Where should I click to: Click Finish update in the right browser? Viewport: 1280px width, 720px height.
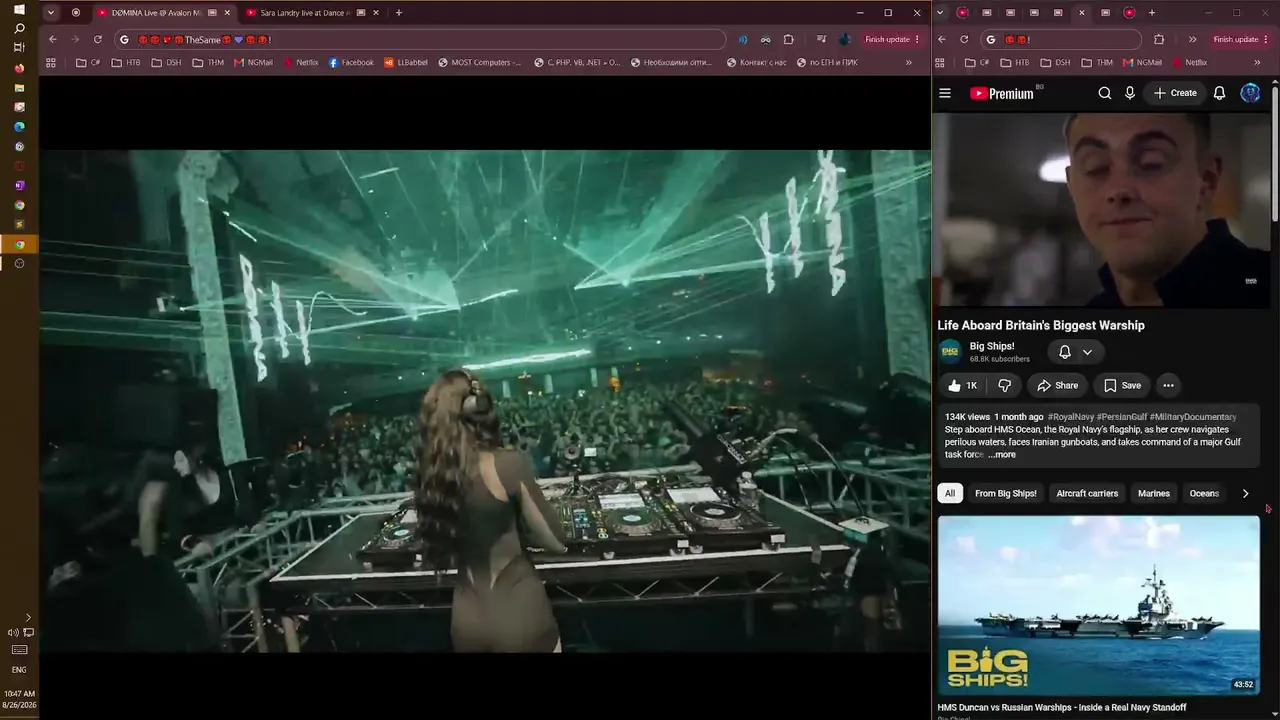[1241, 39]
